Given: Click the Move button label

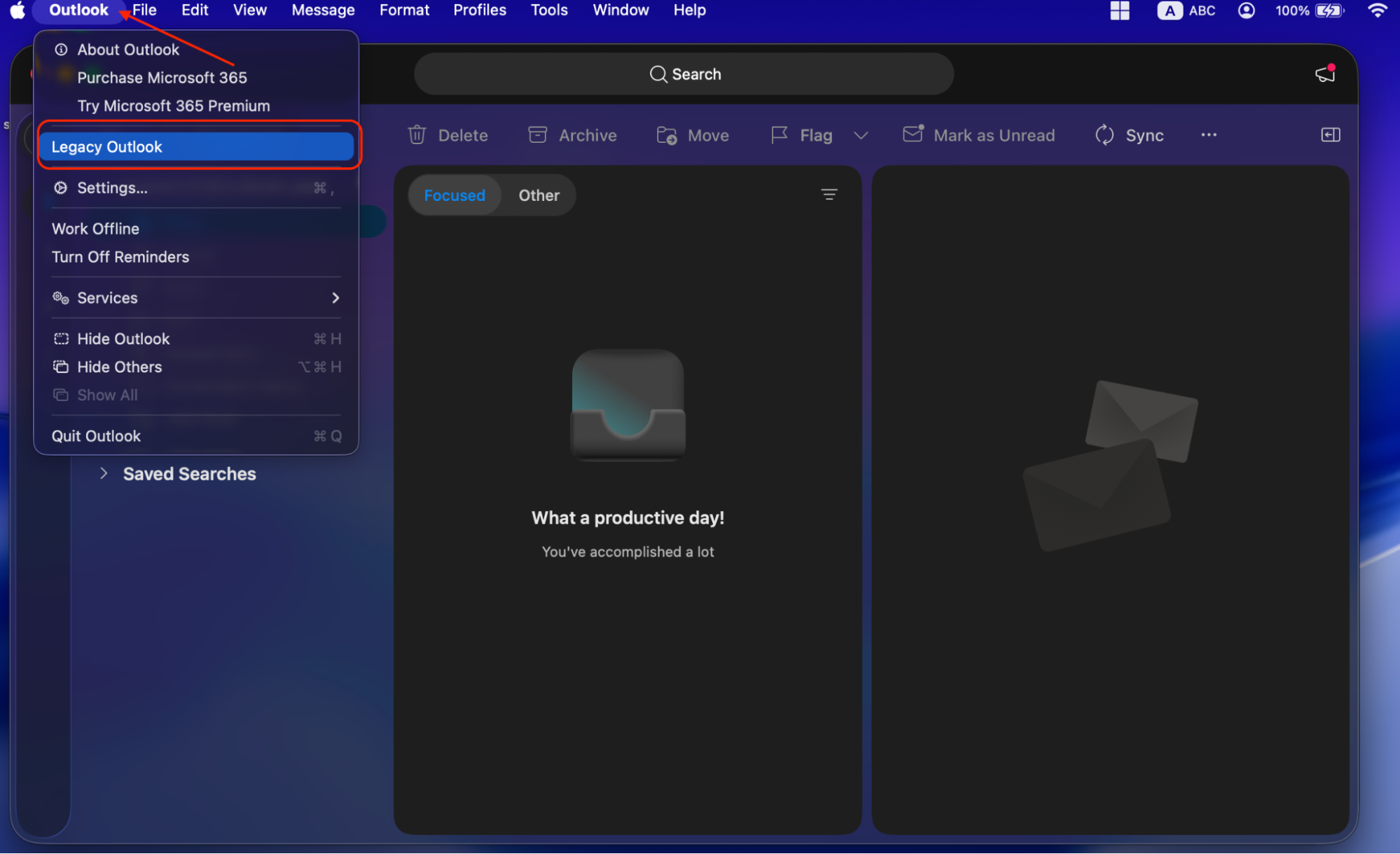Looking at the screenshot, I should [x=708, y=136].
